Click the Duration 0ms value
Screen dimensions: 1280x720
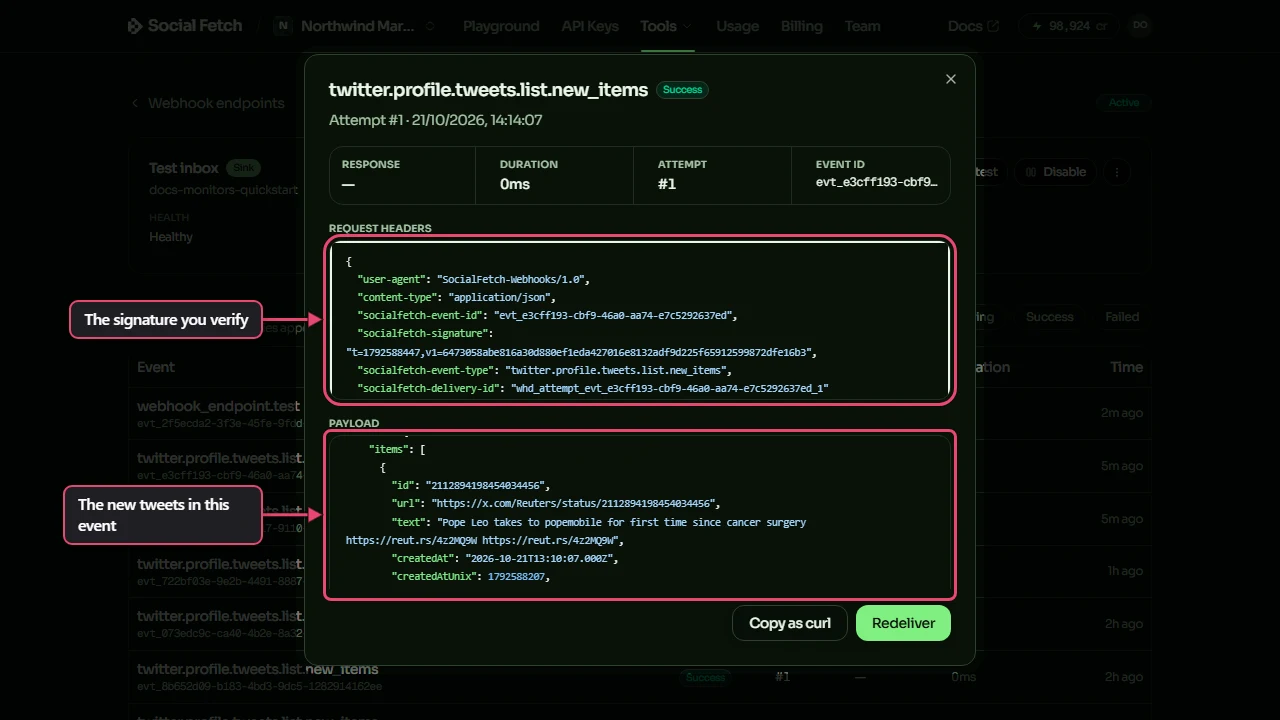click(x=515, y=184)
